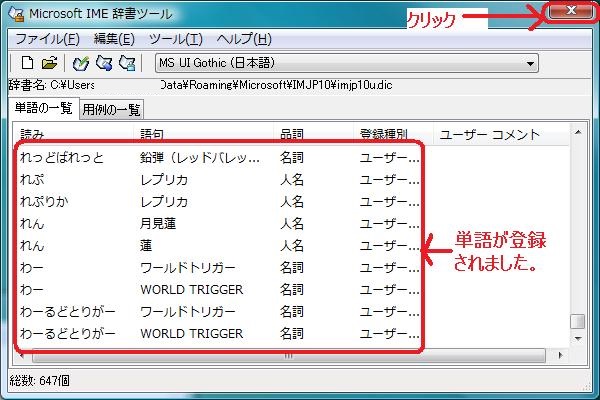Click わーるどとりがー reading beside WORLD TRIGGER
600x400 pixels.
[68, 333]
